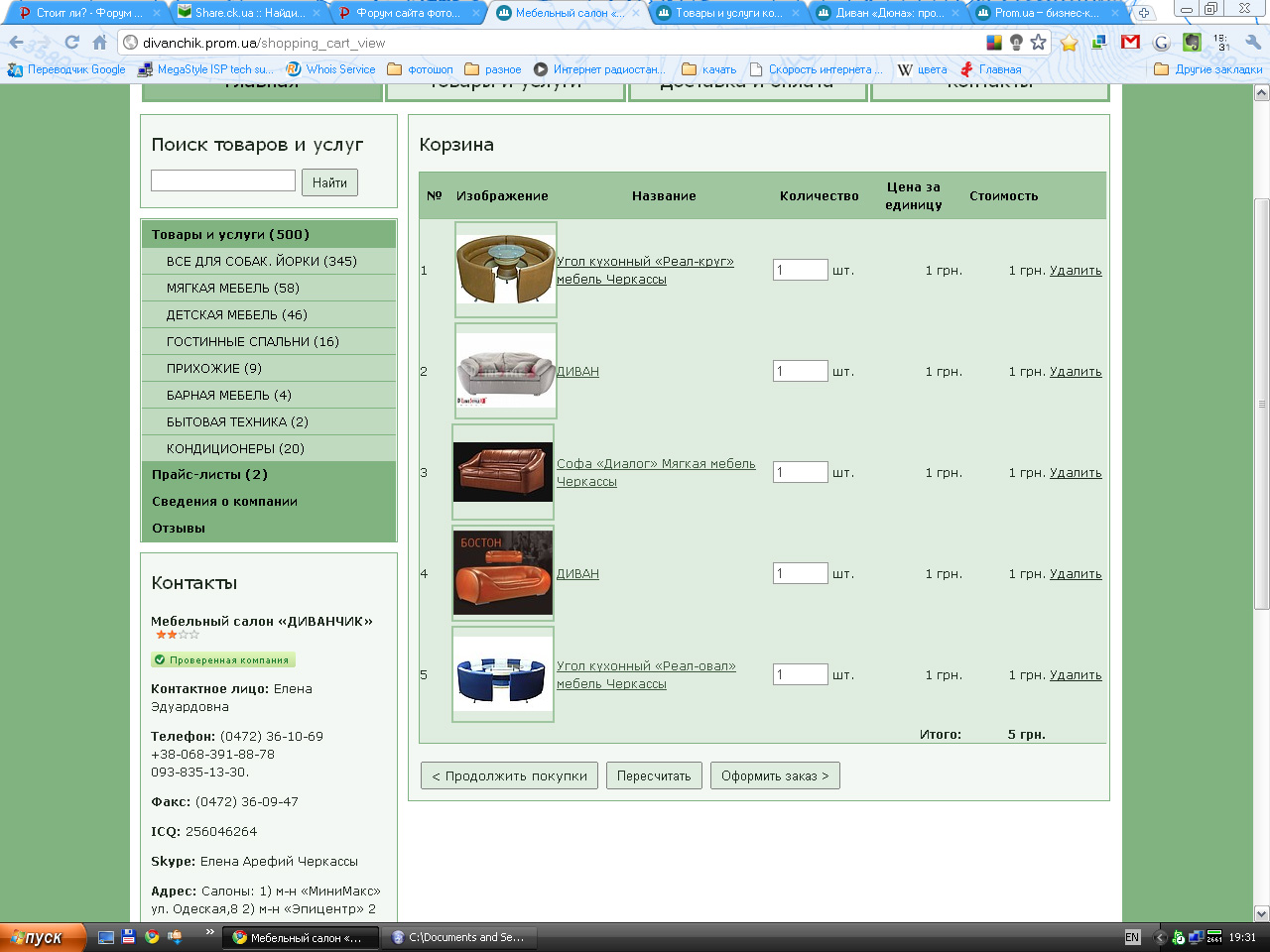Open the yellow star bookmarks extension

pyautogui.click(x=1069, y=43)
